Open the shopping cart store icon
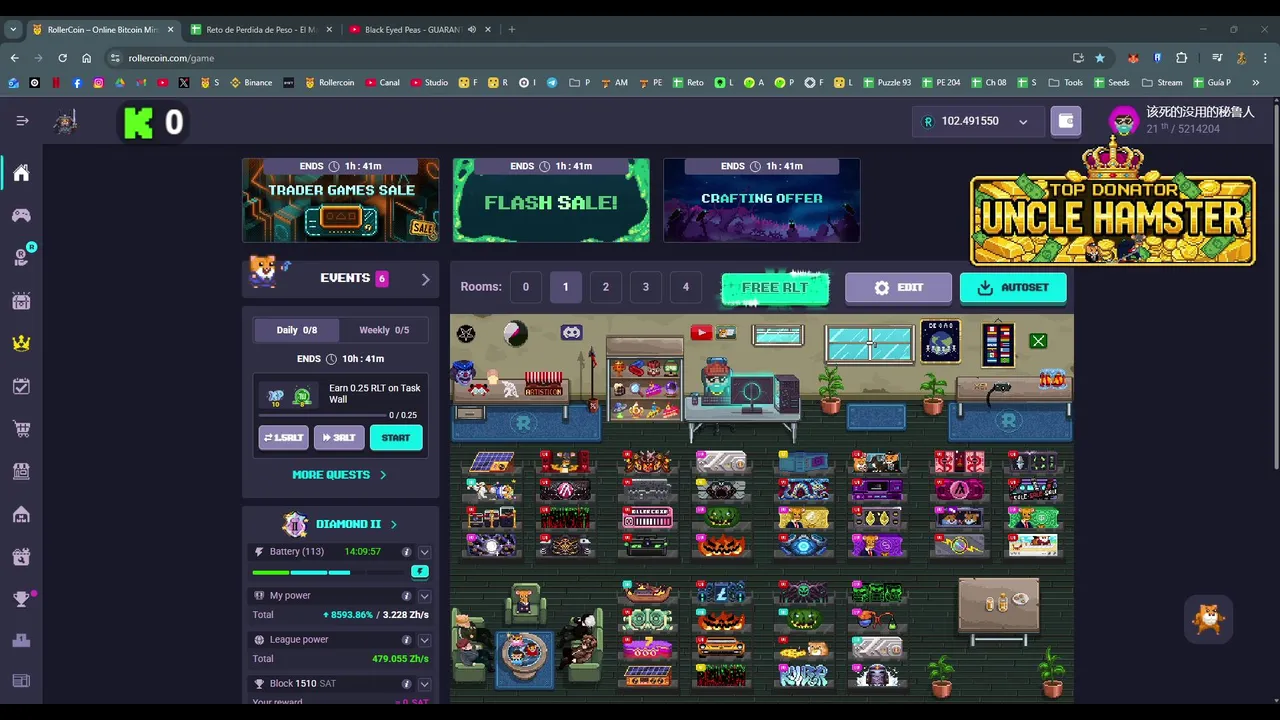1280x720 pixels. (21, 429)
